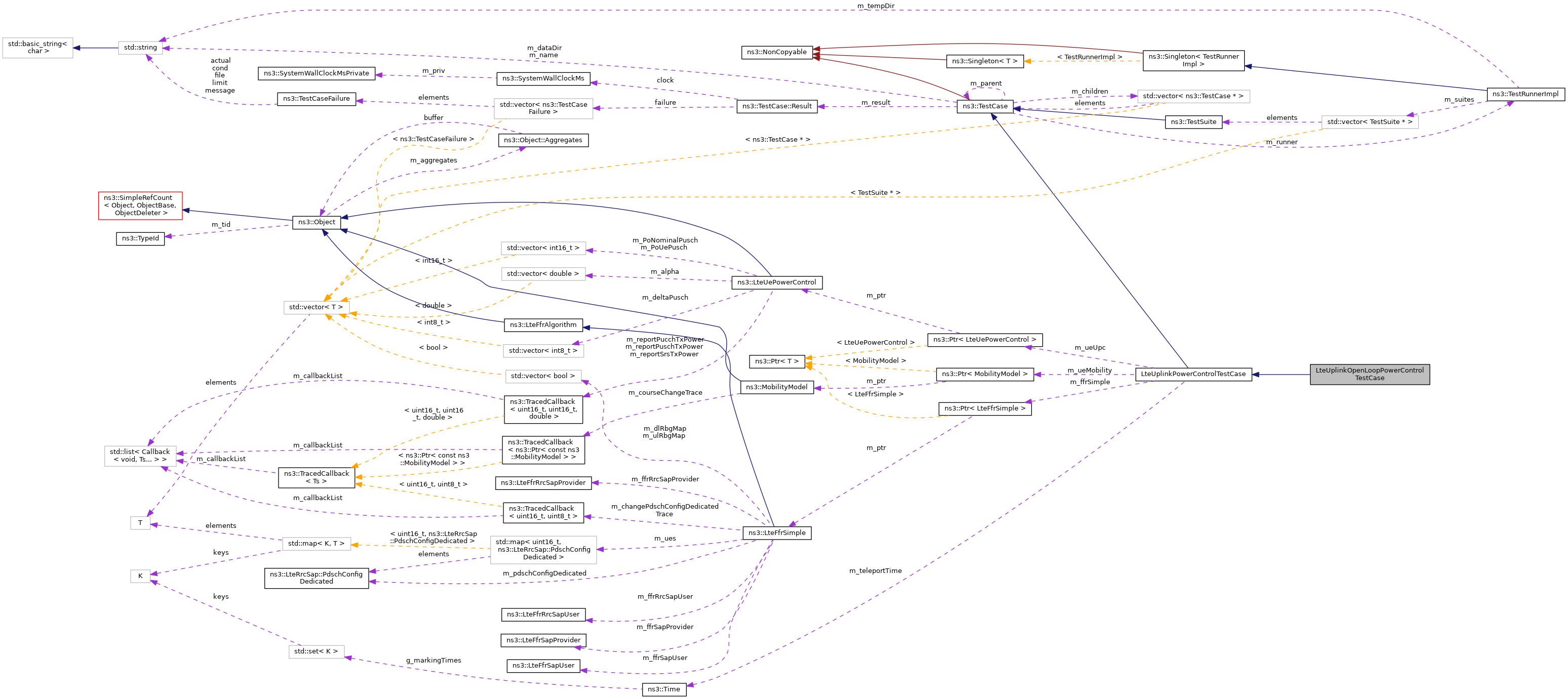Click std::vector< double > node

point(543,274)
